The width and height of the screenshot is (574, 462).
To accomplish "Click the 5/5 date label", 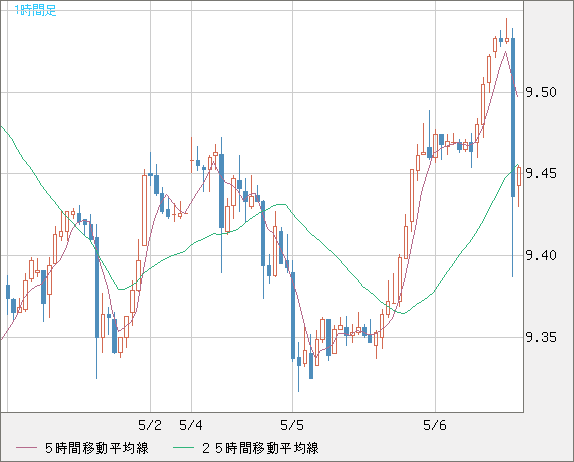I will point(292,425).
